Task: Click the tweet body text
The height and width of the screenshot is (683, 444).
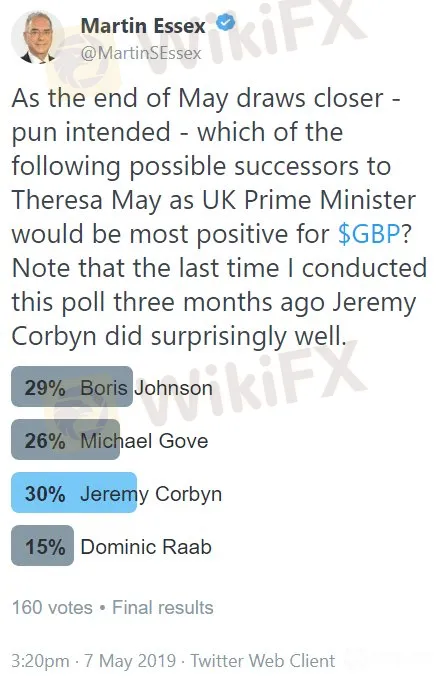Action: pyautogui.click(x=219, y=217)
